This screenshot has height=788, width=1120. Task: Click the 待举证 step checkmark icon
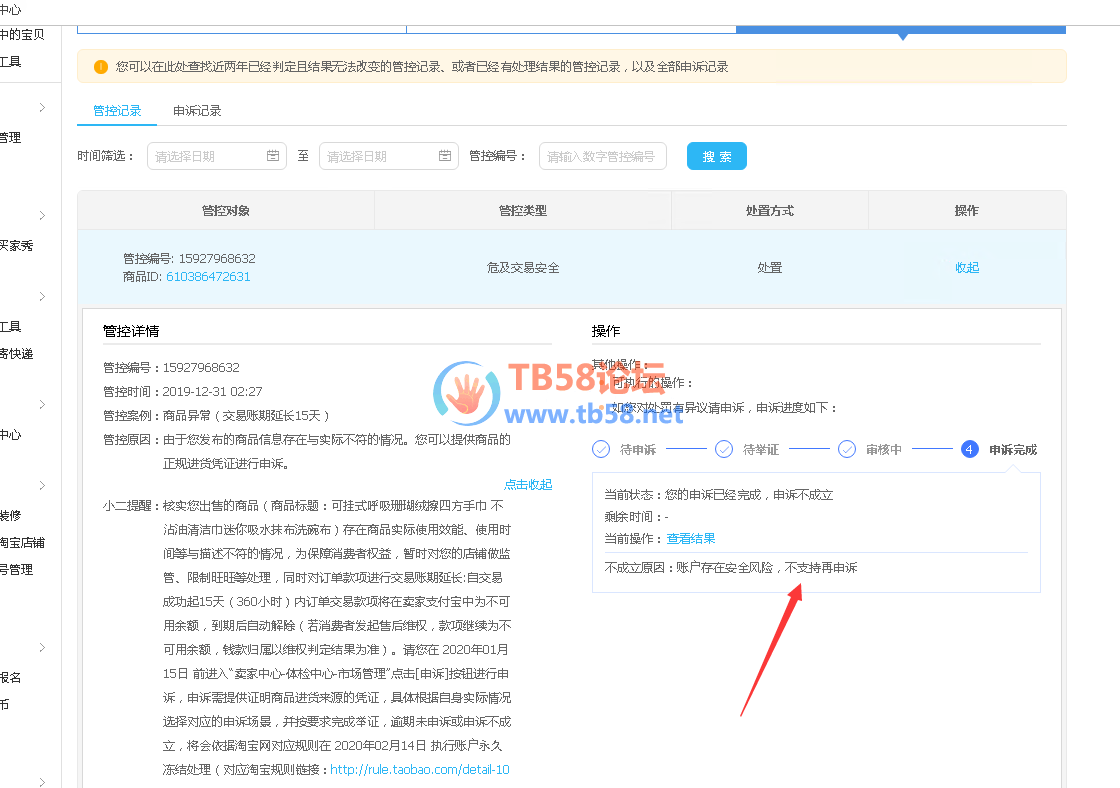pos(724,449)
